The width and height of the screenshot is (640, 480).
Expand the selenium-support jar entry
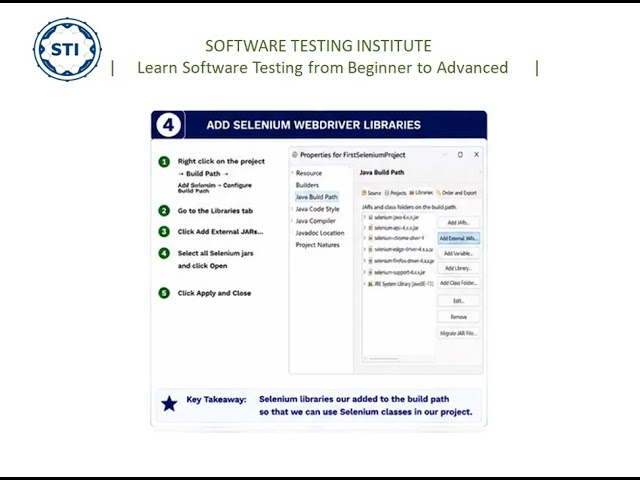pos(365,272)
